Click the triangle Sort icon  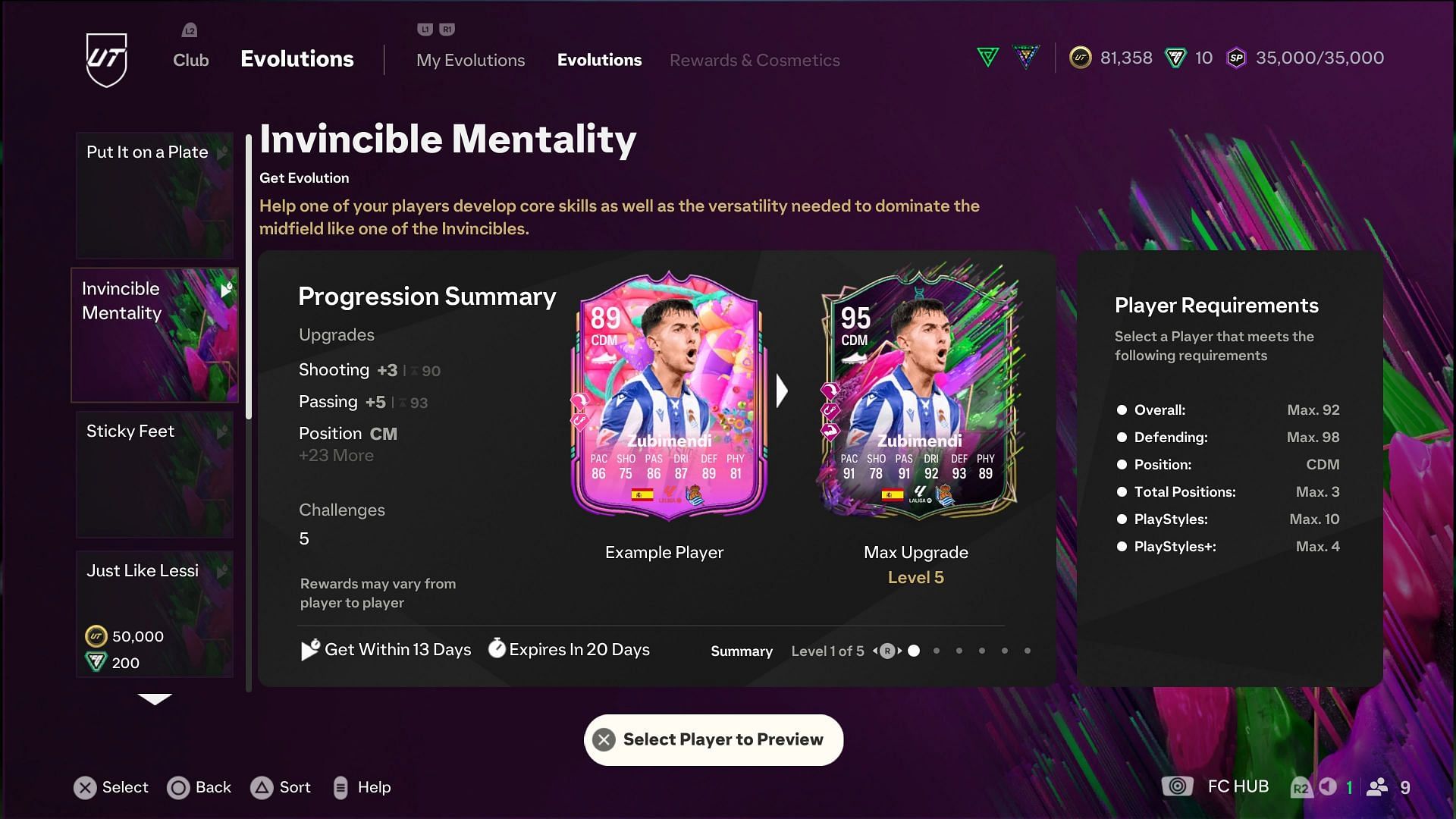click(262, 788)
